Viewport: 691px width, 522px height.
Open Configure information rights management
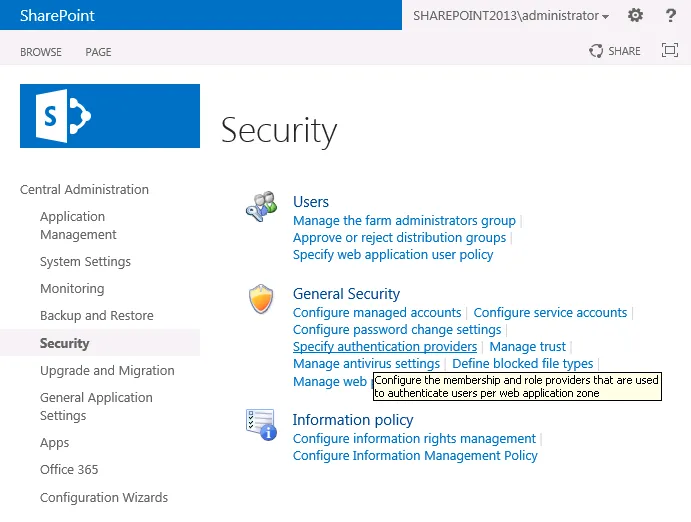point(415,438)
